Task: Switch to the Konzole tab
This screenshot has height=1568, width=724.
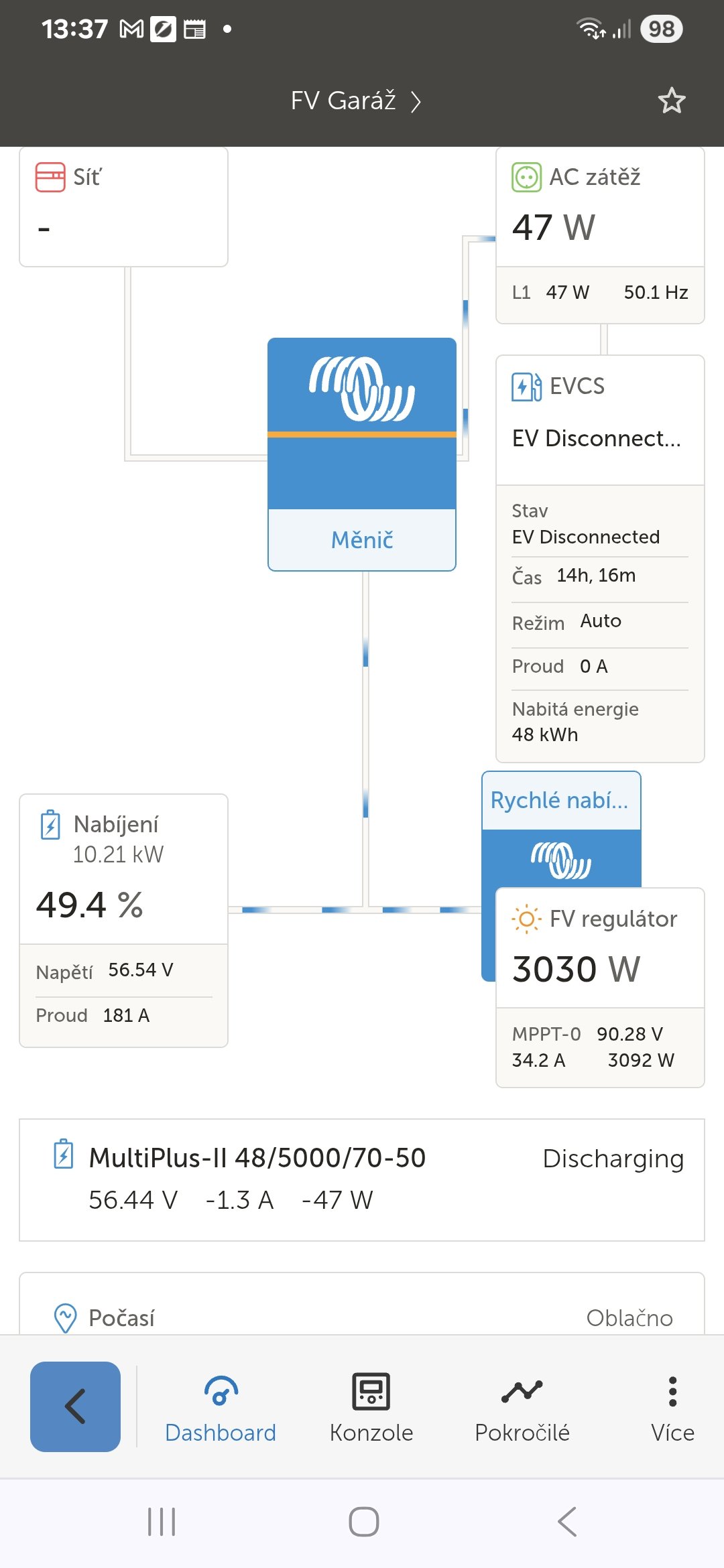Action: (x=371, y=1407)
